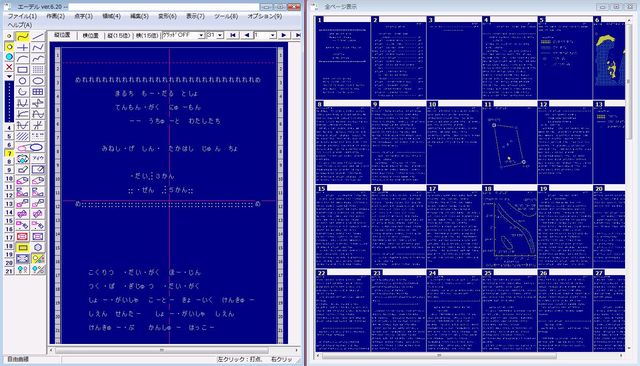640x366 pixels.
Task: Choose the partial arc circle tool
Action: (x=23, y=92)
